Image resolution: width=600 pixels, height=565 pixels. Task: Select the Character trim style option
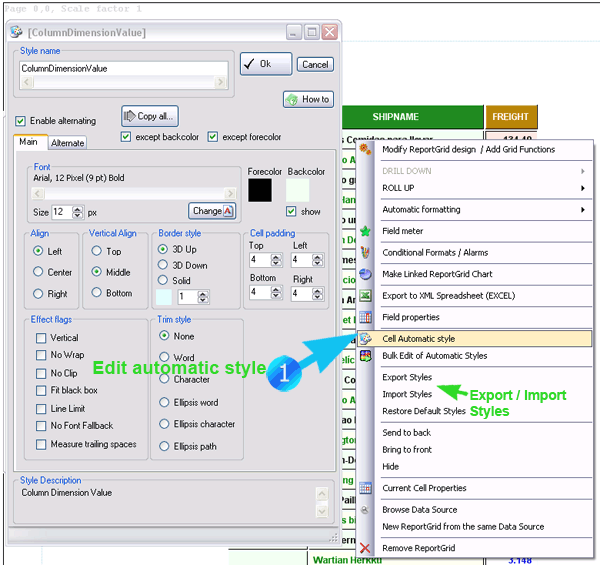[164, 379]
